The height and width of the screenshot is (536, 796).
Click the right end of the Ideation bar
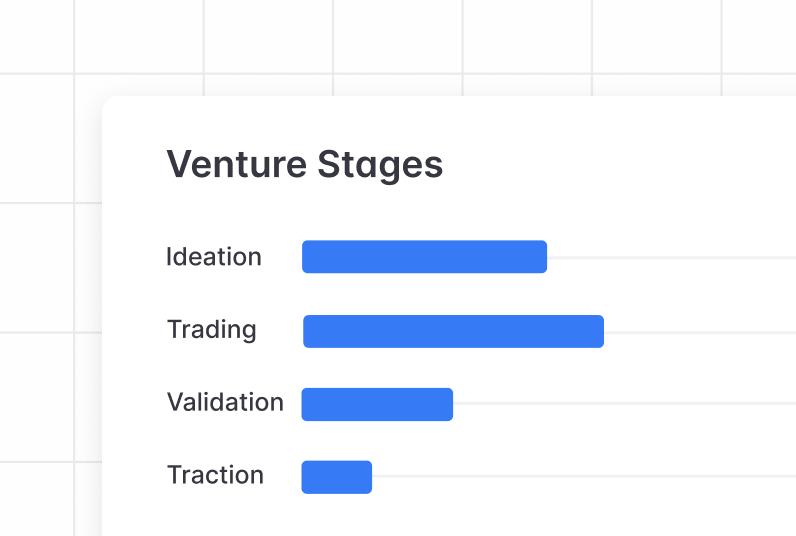542,257
